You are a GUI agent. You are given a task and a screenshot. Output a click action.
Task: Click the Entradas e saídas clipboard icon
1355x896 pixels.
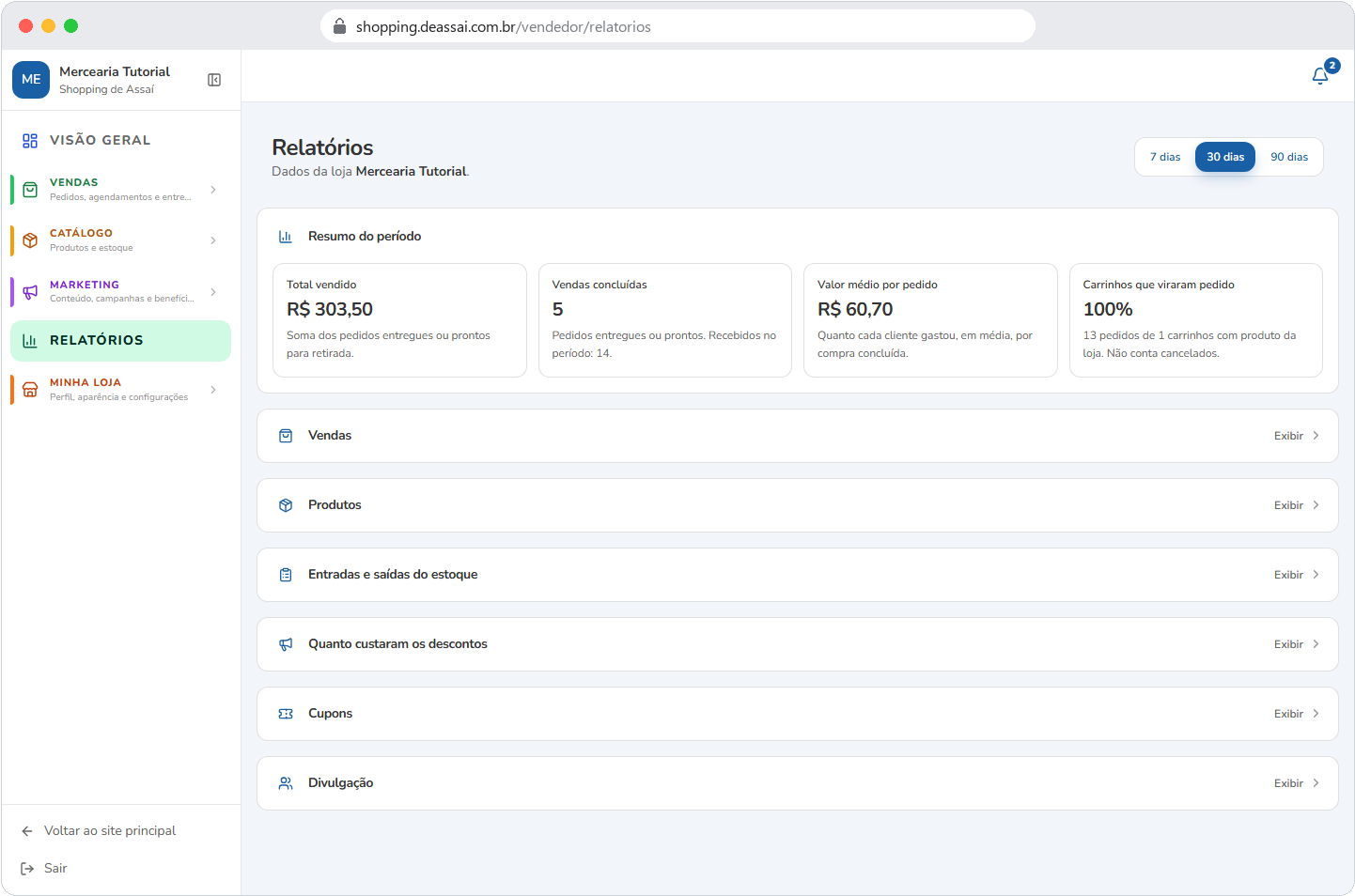(x=286, y=575)
